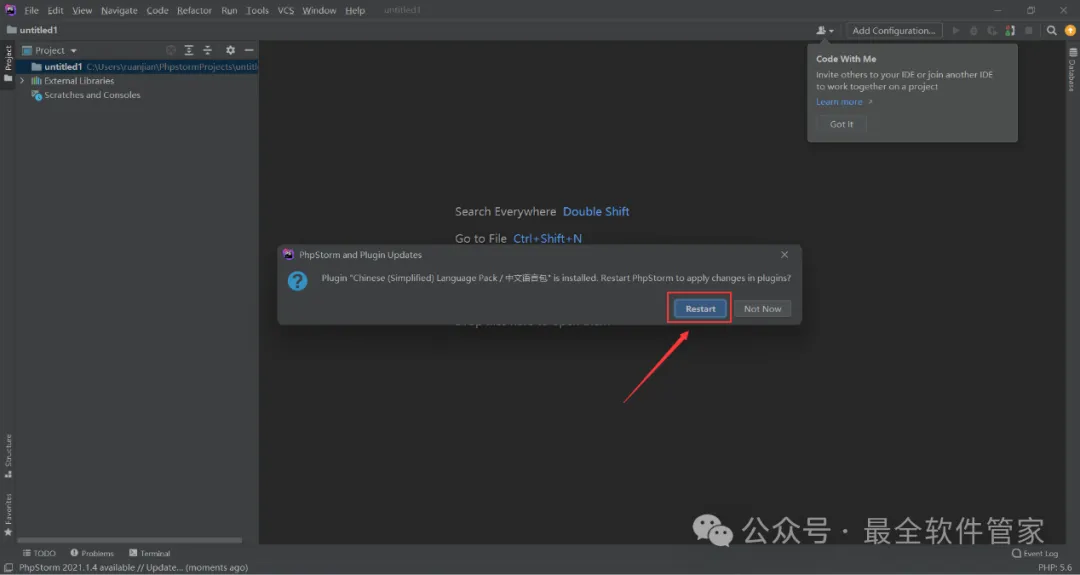The image size is (1080, 575).
Task: Open Project panel gear options
Action: 230,50
